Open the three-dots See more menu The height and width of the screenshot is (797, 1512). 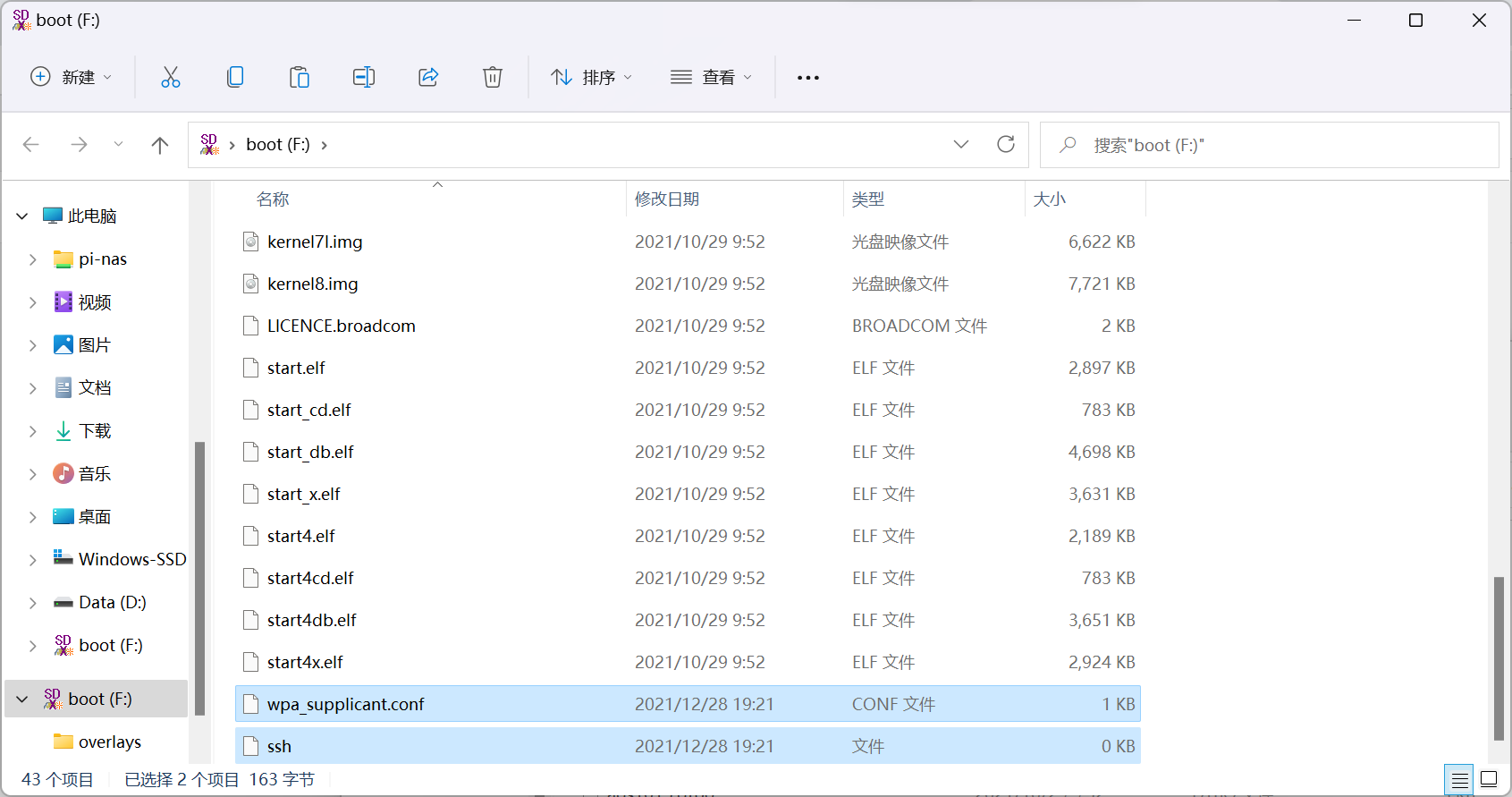(808, 78)
